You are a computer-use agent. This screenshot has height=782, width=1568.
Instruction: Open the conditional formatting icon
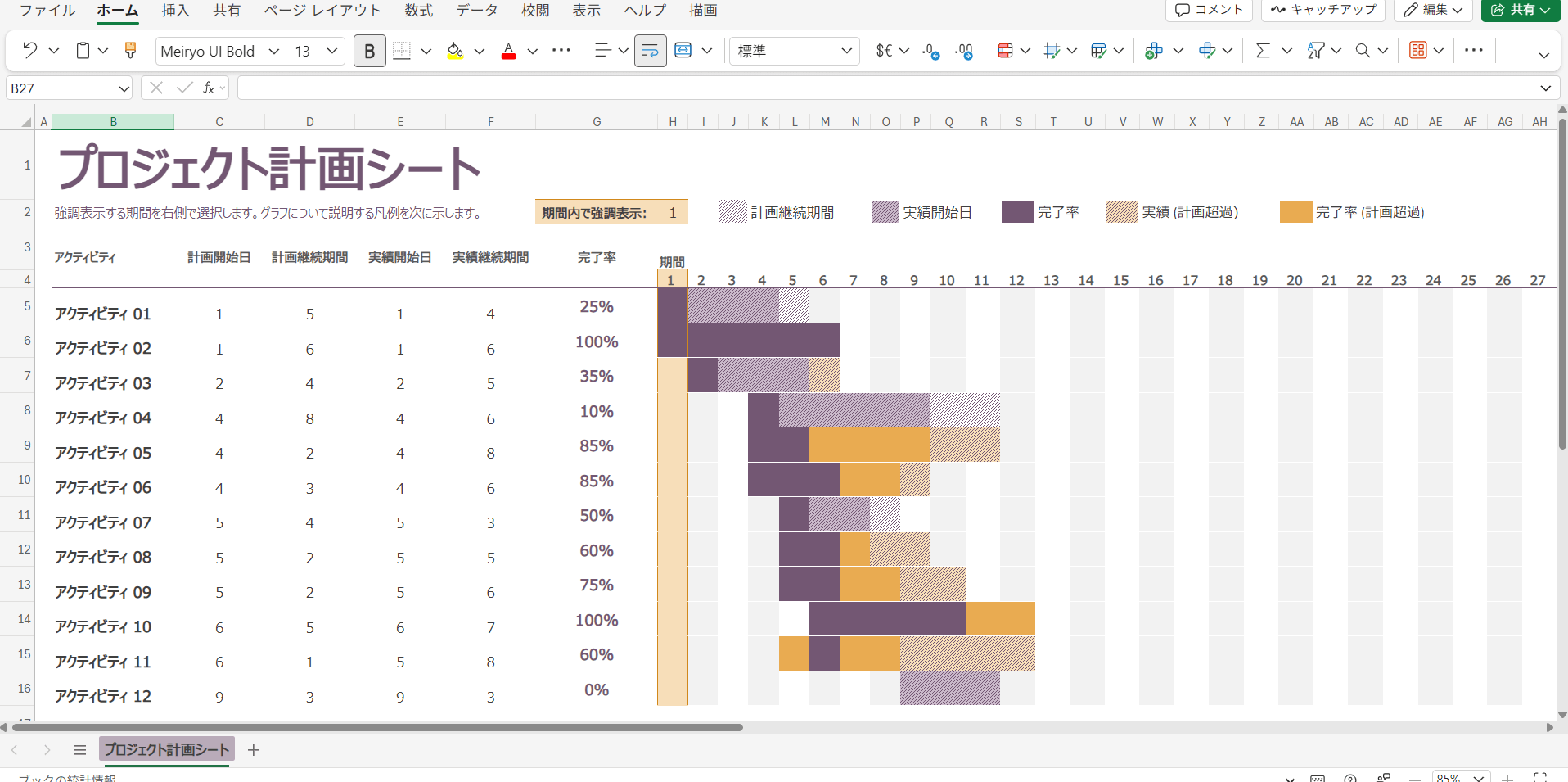[x=1005, y=51]
